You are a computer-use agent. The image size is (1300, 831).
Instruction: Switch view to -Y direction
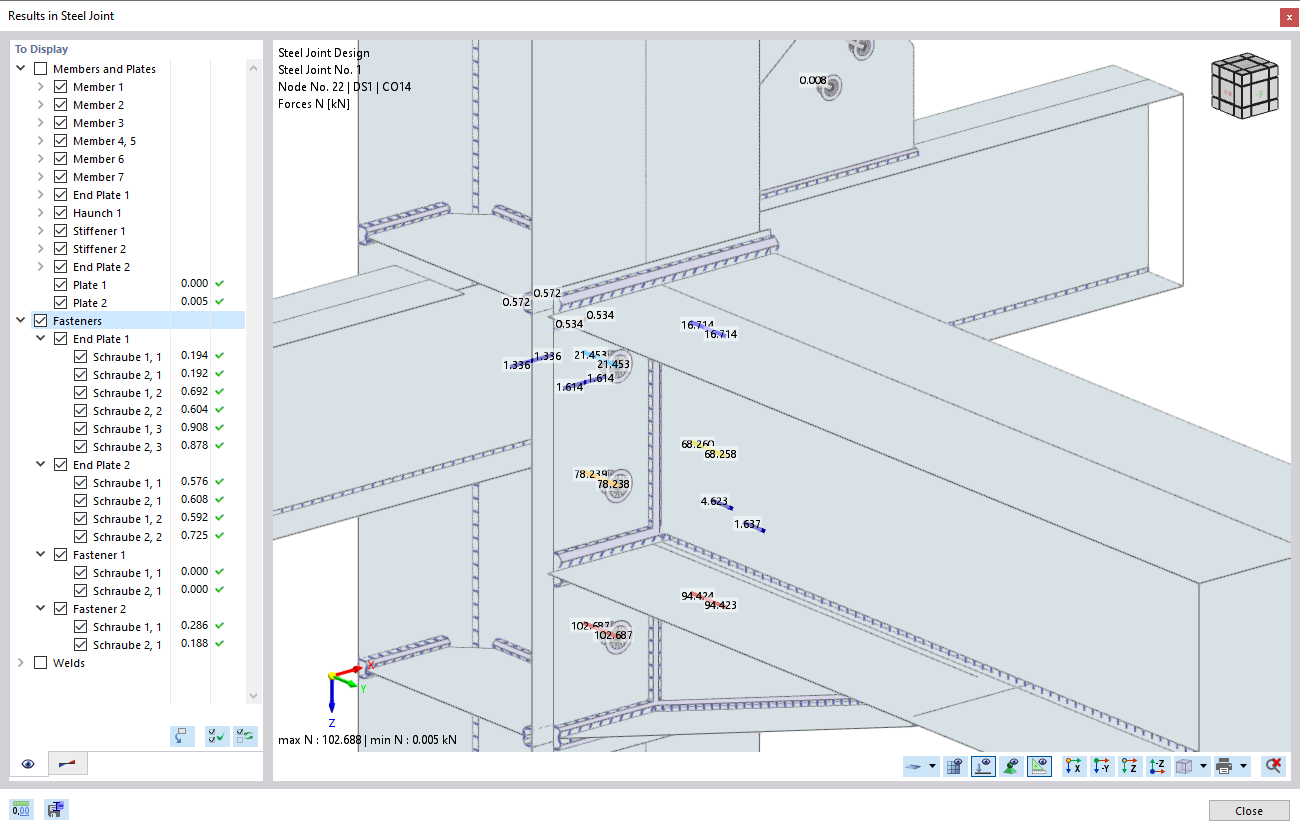tap(1101, 765)
